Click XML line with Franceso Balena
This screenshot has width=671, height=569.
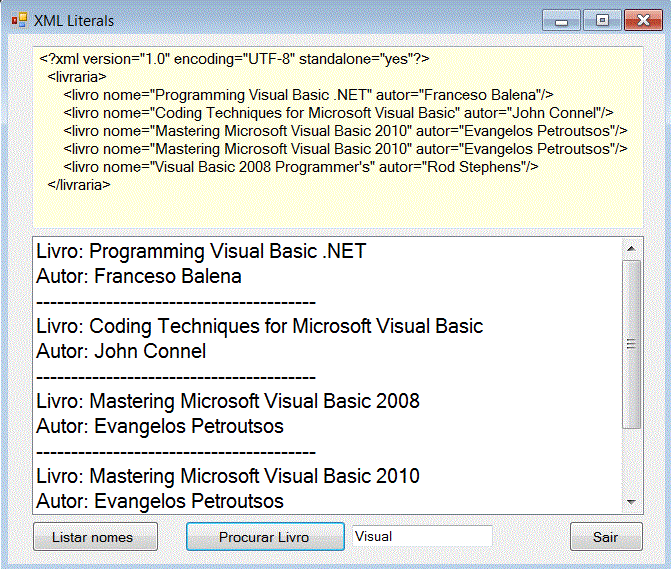click(309, 95)
